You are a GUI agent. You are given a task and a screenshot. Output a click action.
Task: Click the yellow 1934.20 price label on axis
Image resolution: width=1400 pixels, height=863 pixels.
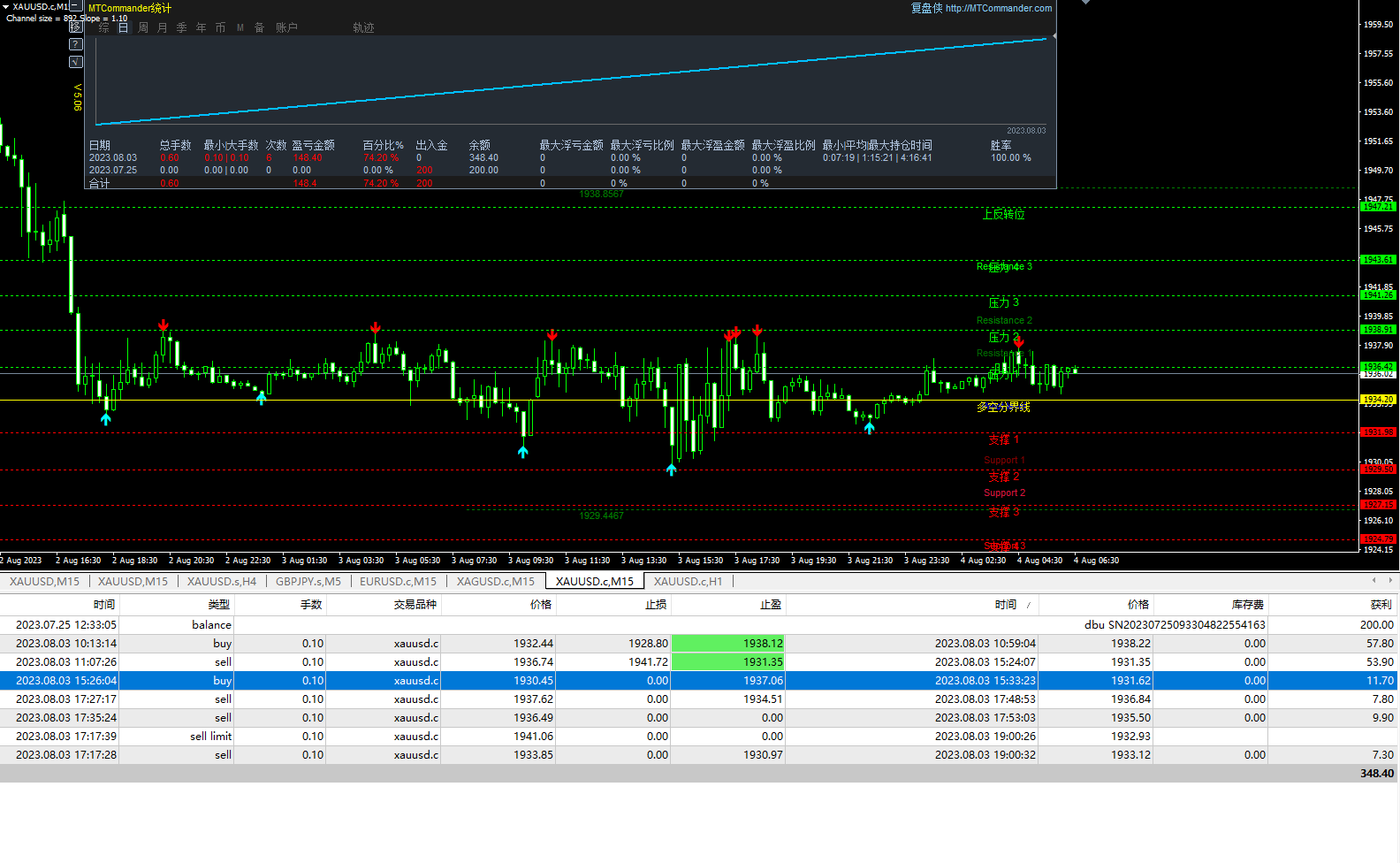point(1378,400)
